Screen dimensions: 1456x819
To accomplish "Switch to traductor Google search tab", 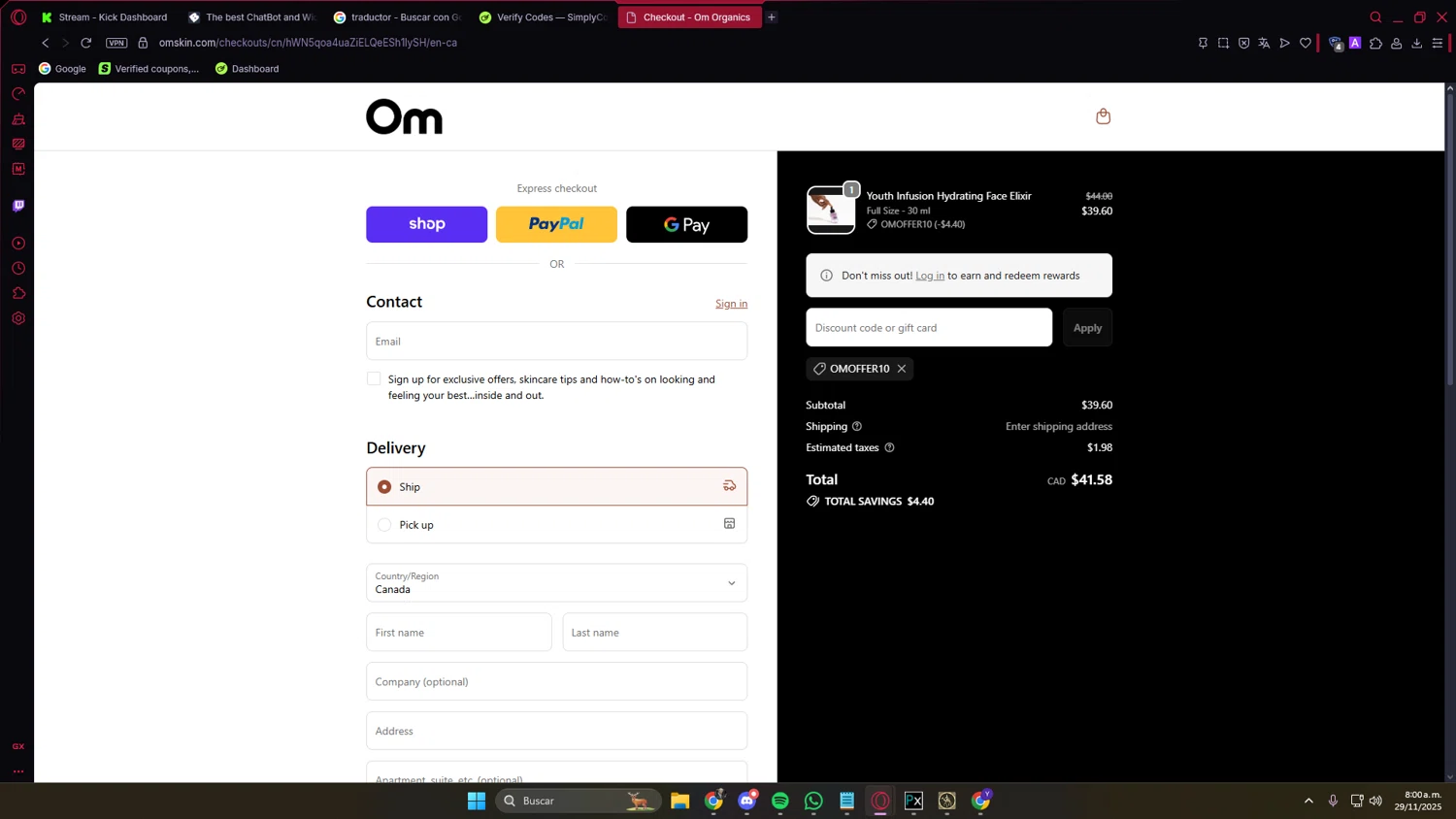I will [x=397, y=17].
